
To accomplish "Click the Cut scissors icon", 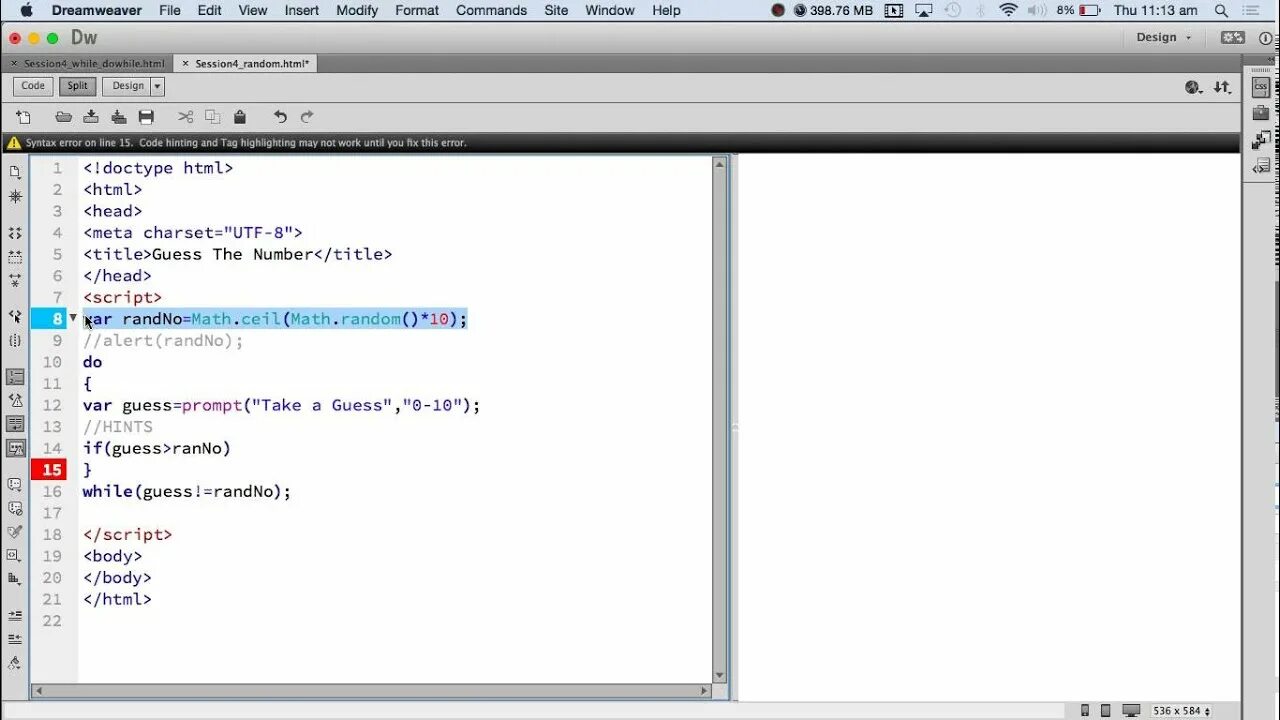I will 185,117.
